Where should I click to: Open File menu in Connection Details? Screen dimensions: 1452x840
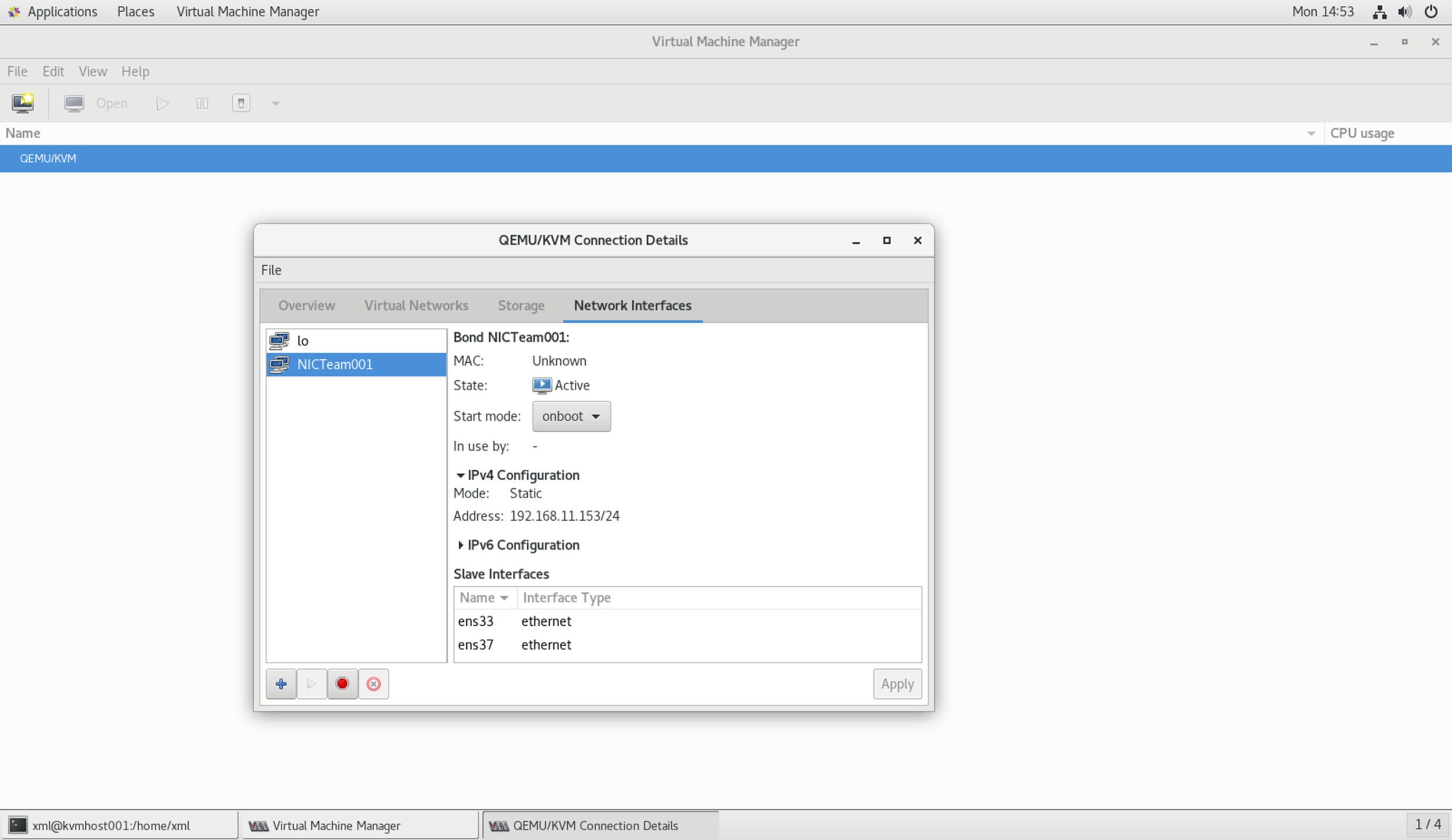pyautogui.click(x=271, y=270)
